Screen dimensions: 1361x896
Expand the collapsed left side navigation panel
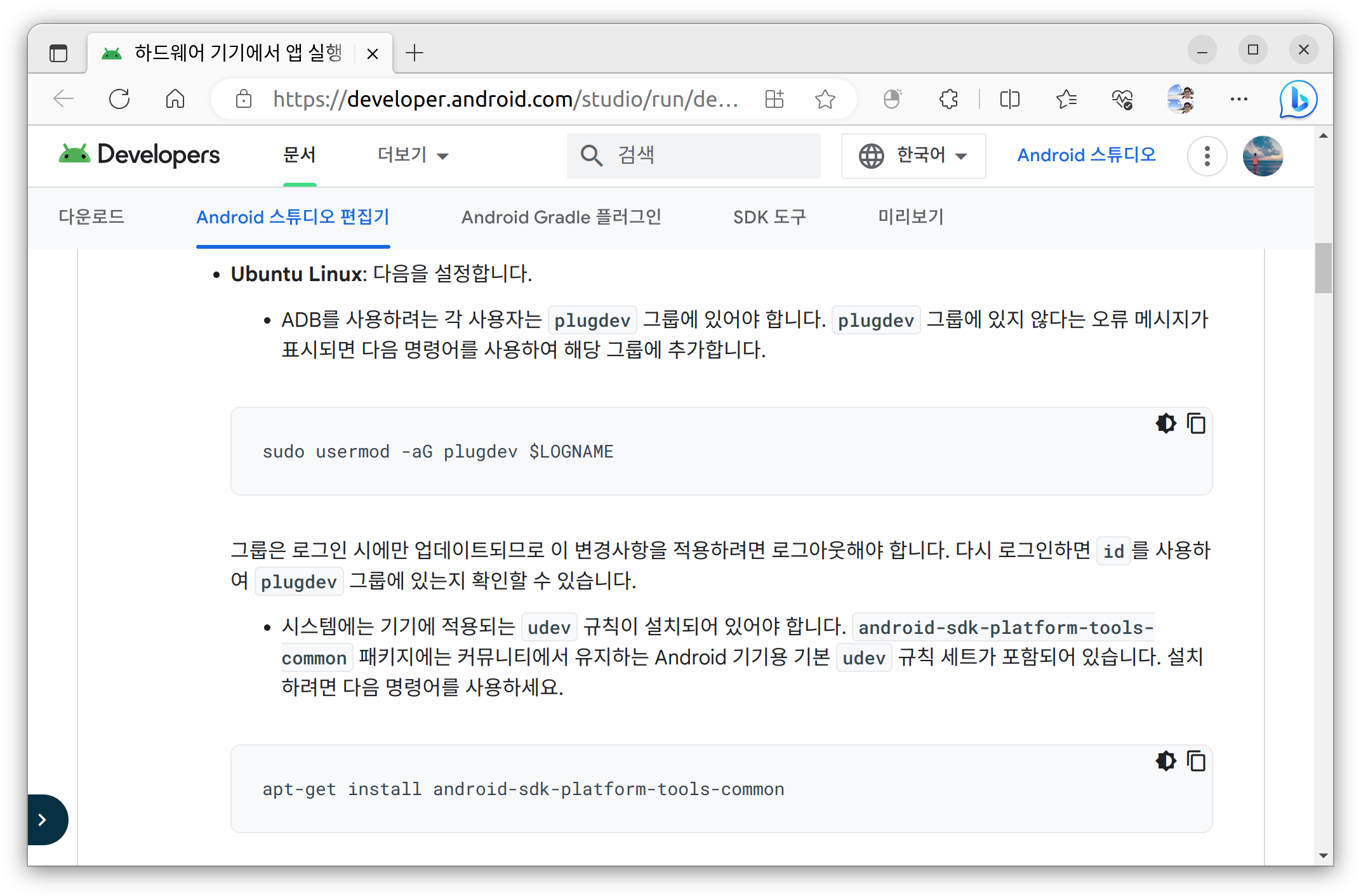coord(43,820)
